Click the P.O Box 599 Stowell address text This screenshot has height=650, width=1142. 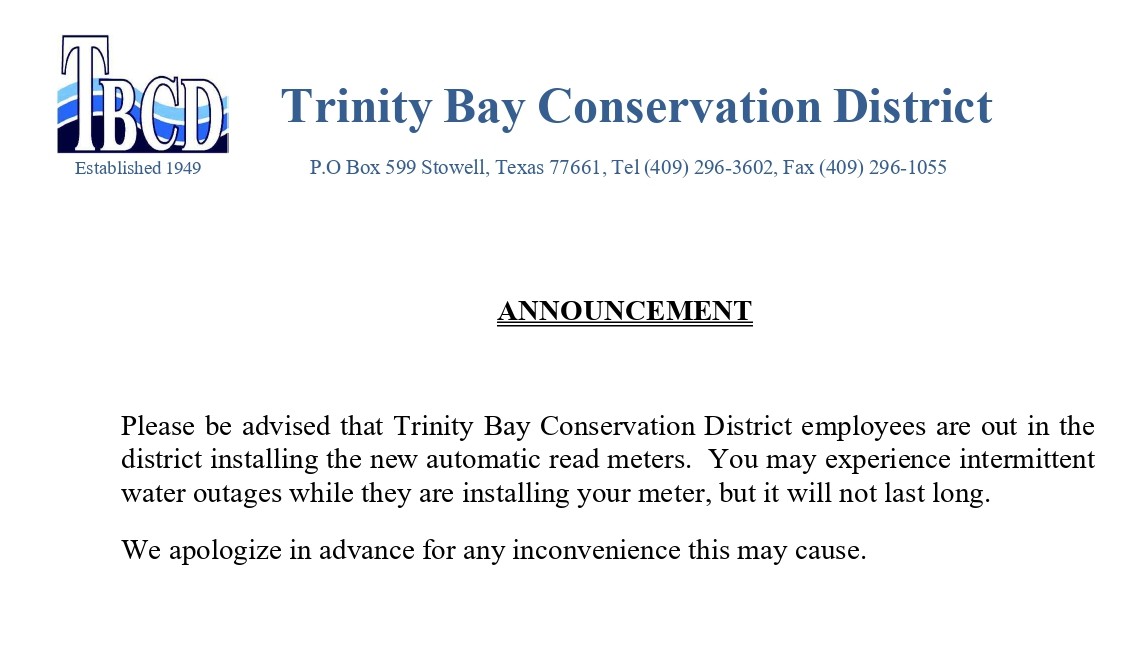click(x=399, y=168)
